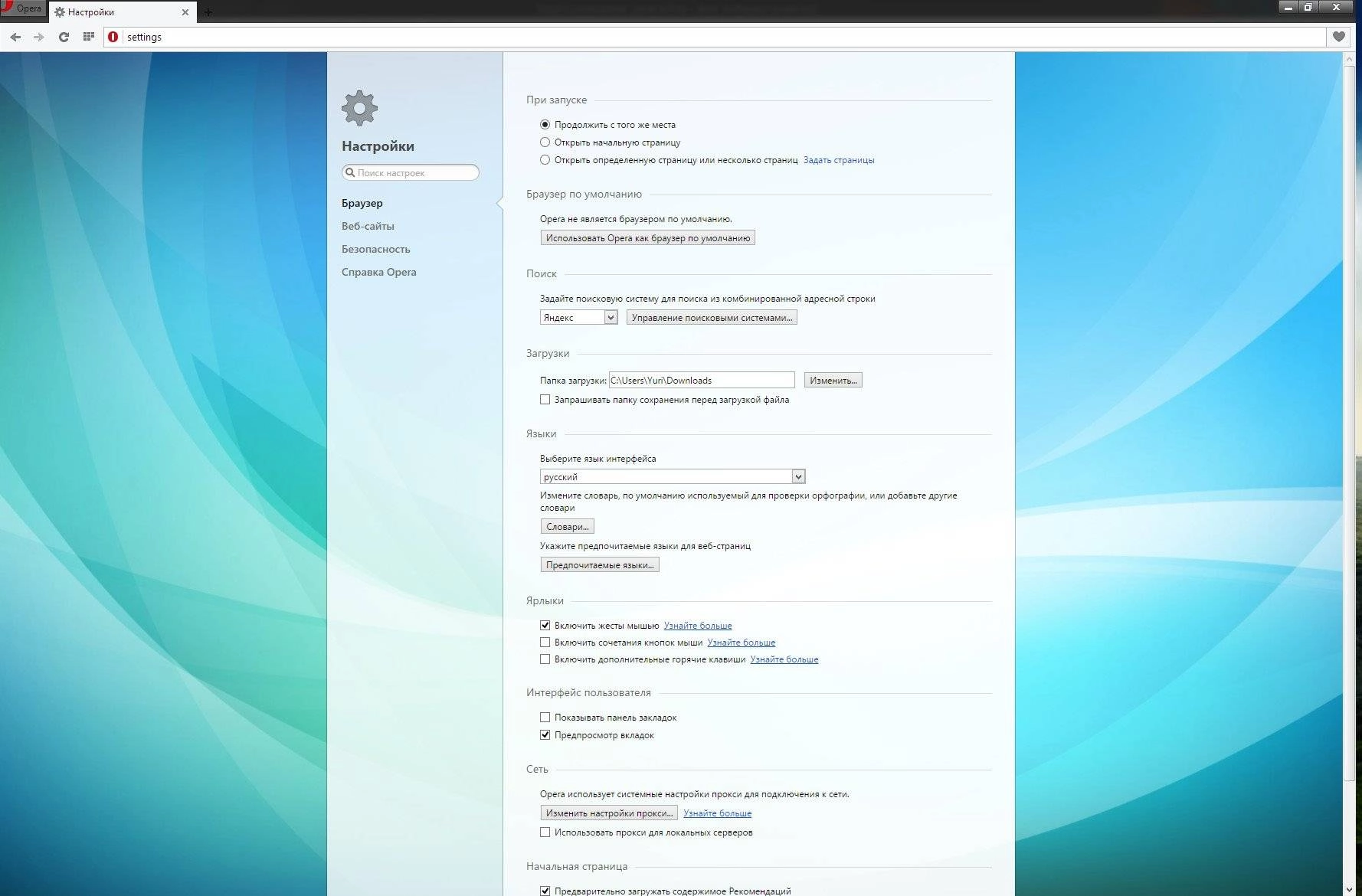This screenshot has height=896, width=1362.
Task: Enable Включить дополнительные горячие клавиши
Action: [x=545, y=659]
